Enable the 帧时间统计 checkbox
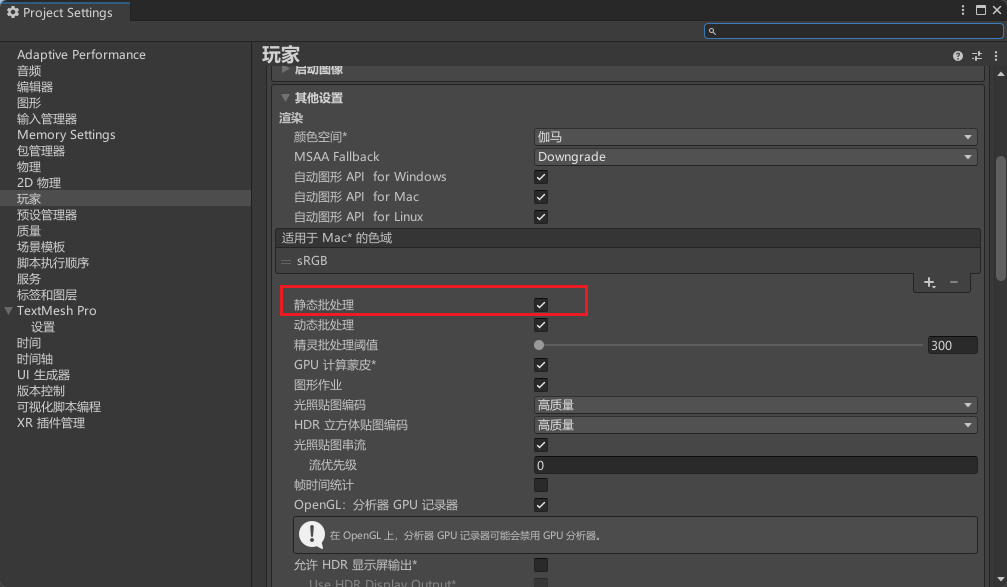This screenshot has width=1007, height=587. [x=541, y=485]
